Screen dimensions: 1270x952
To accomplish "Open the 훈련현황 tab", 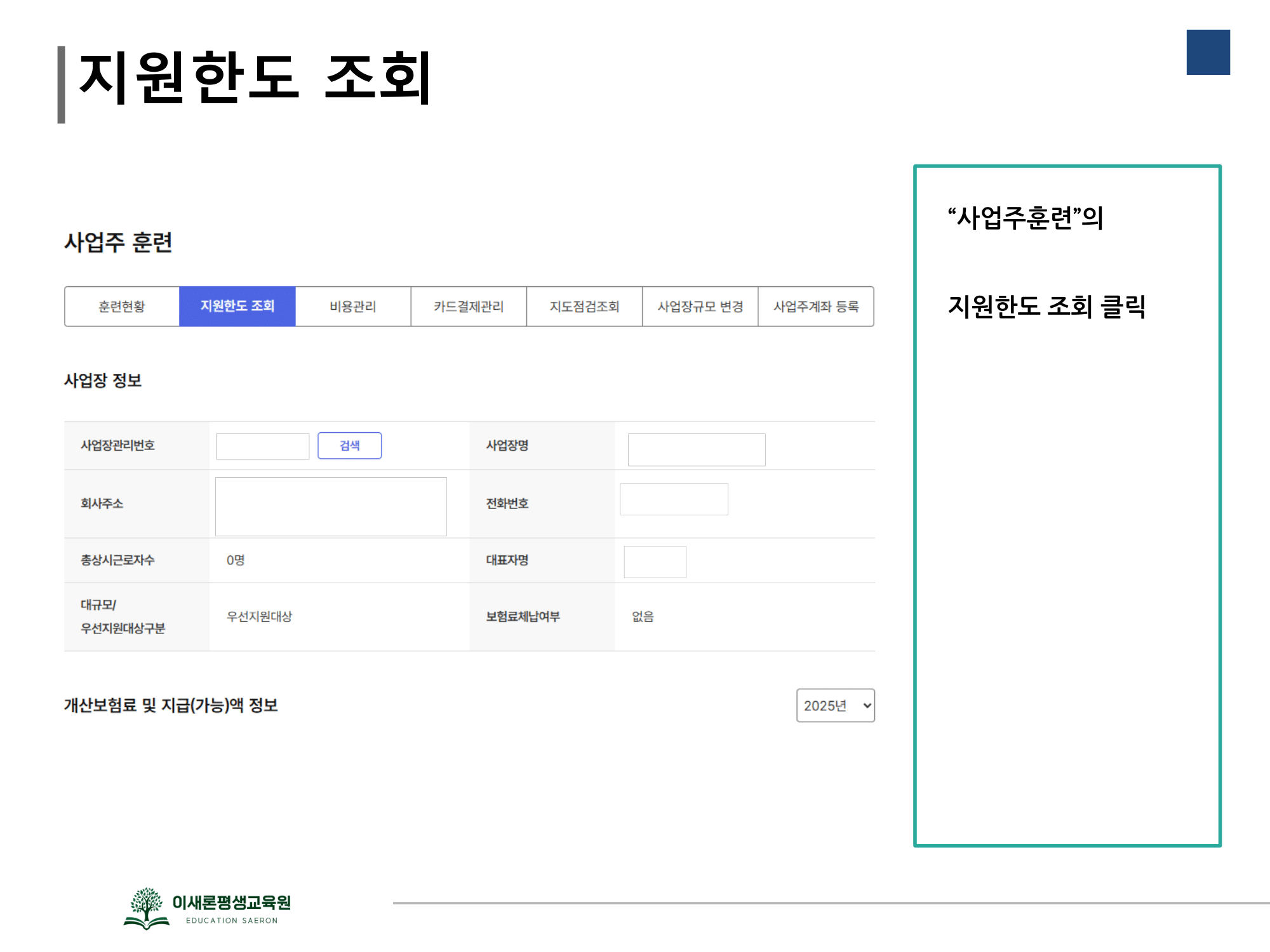I will pyautogui.click(x=122, y=307).
